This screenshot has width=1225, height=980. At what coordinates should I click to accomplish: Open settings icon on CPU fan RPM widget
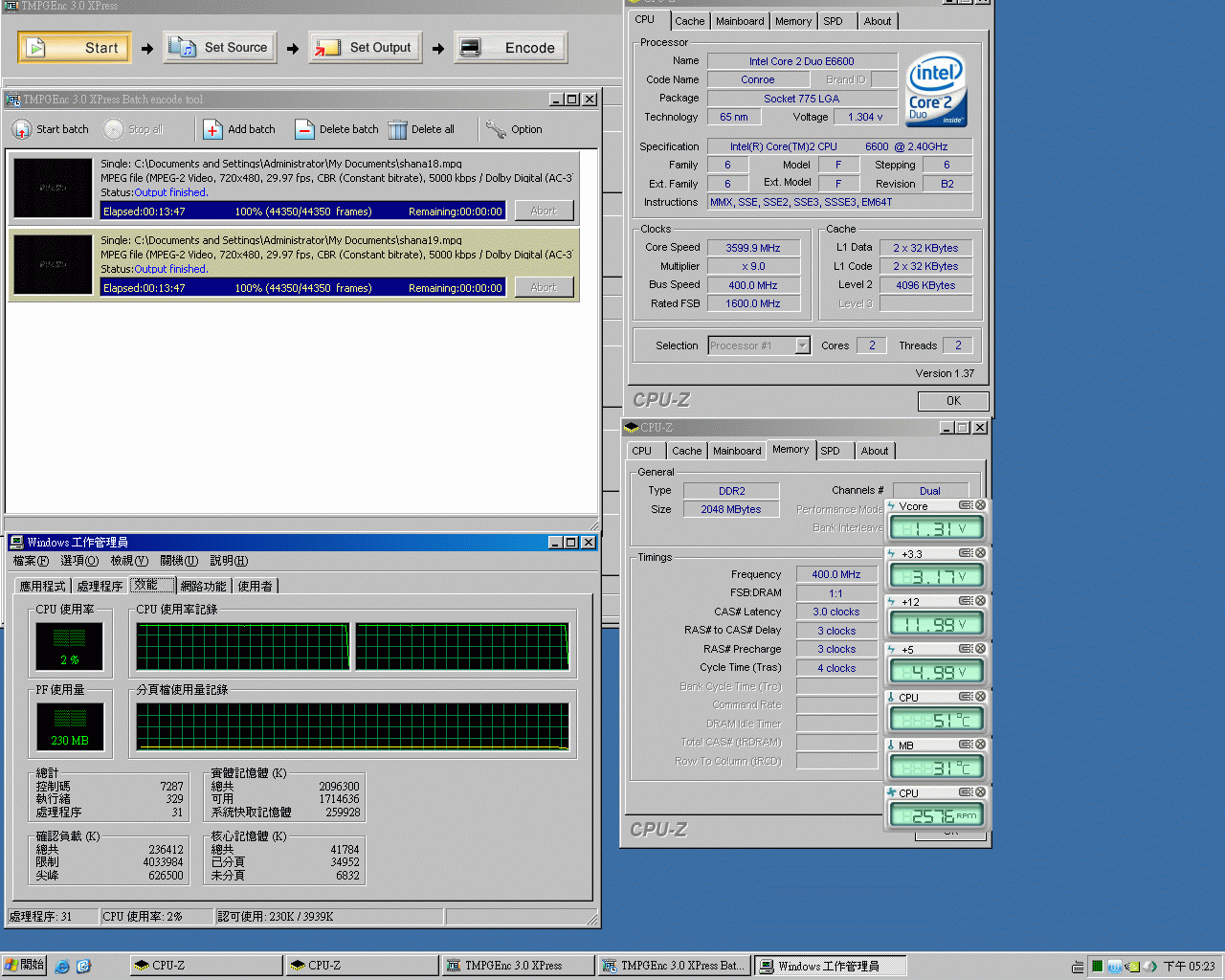point(966,792)
